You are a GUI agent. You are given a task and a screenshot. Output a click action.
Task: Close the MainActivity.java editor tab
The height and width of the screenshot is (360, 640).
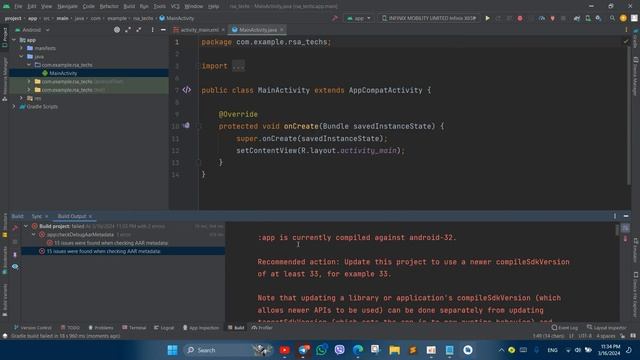(282, 30)
